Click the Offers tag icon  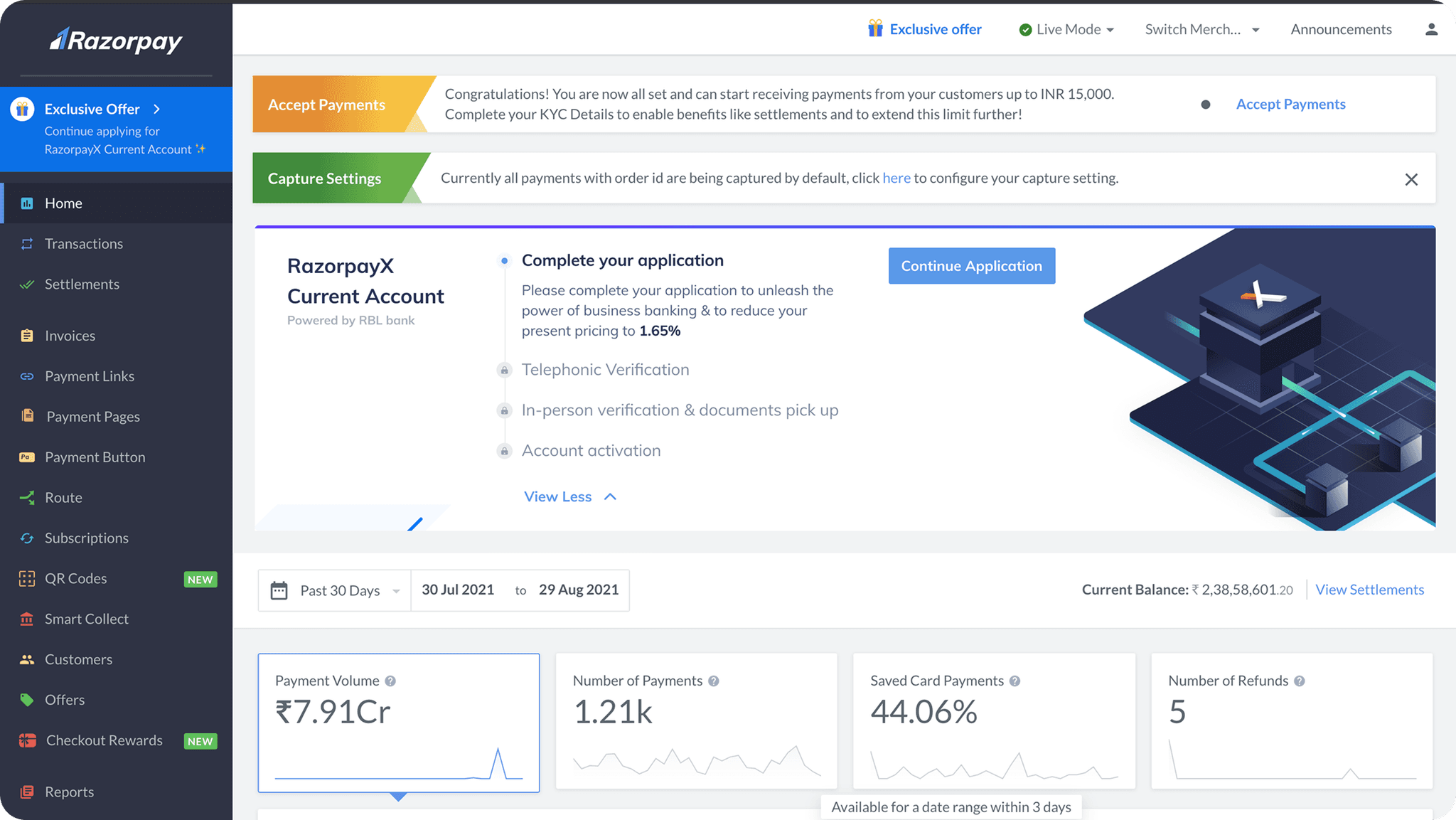[27, 700]
